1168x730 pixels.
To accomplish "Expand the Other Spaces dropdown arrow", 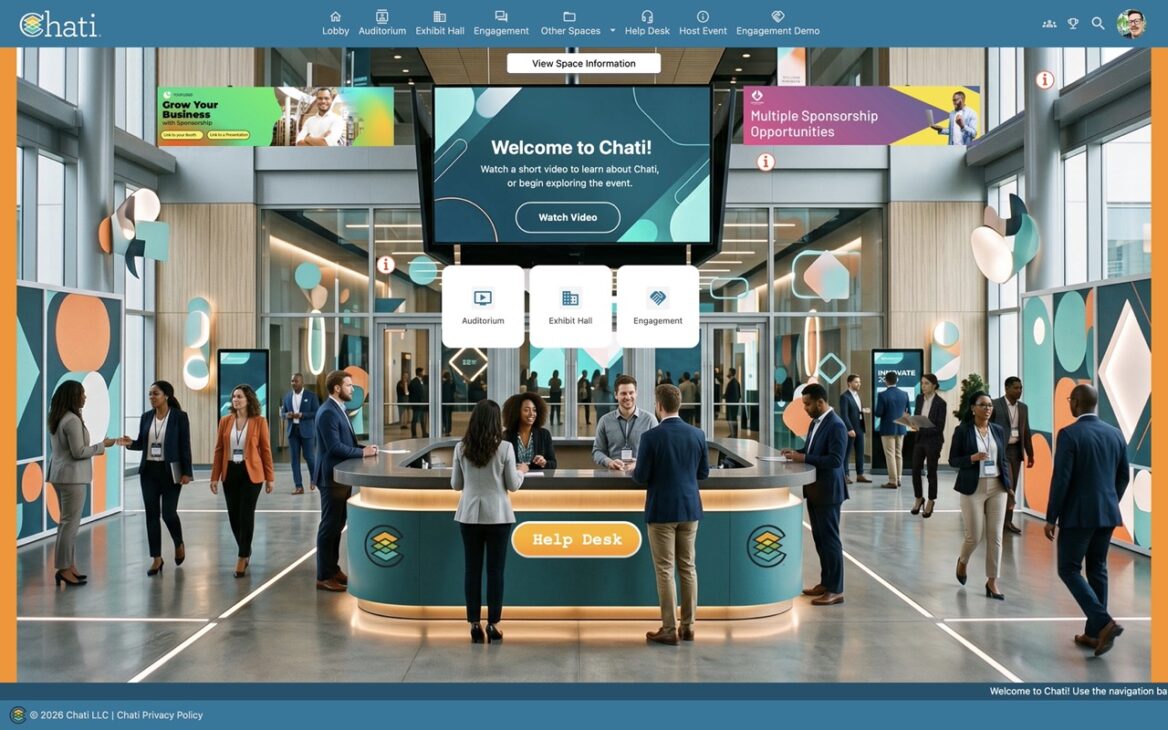I will coord(612,31).
